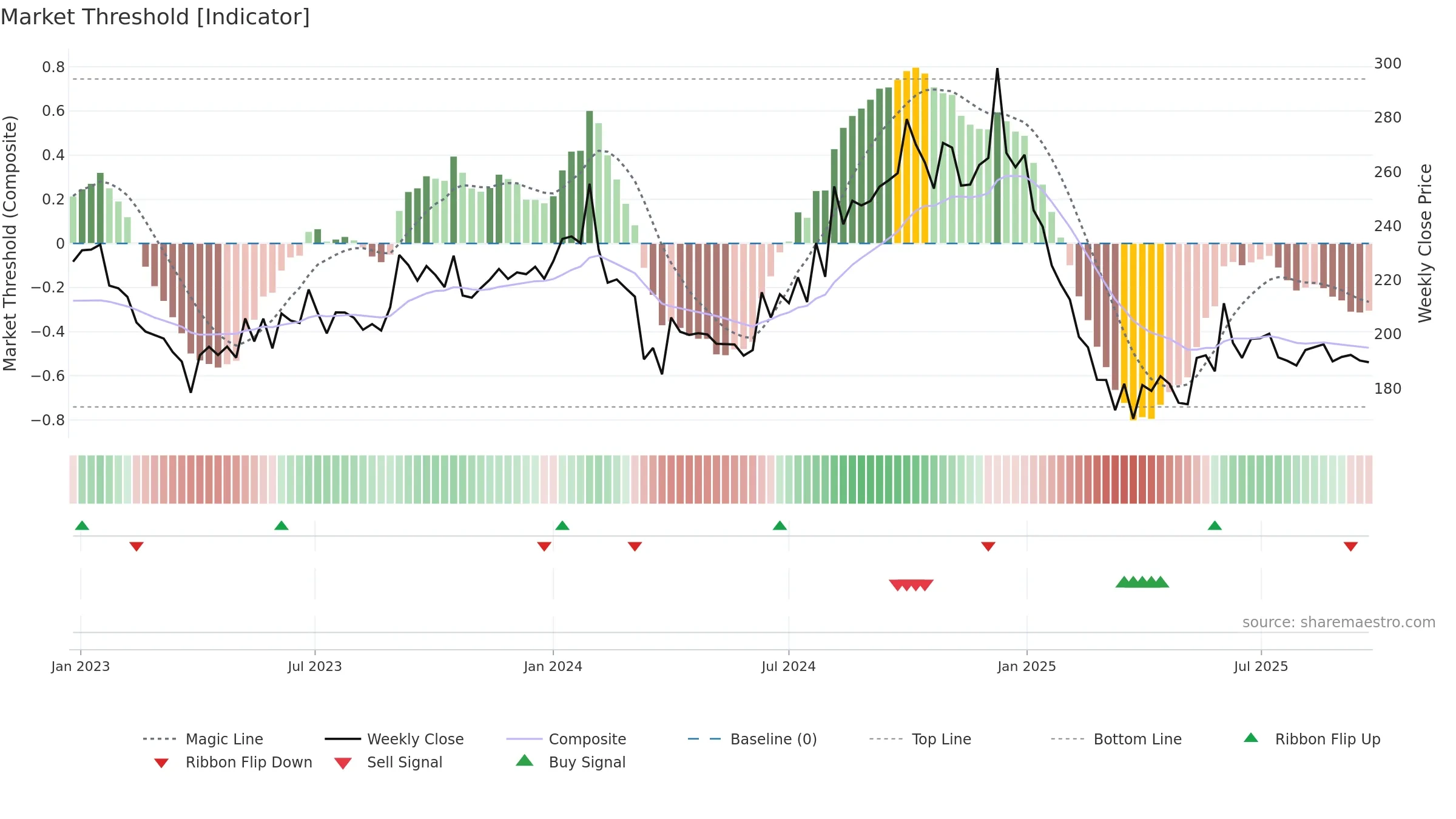Click the chart title Market Threshold [Indicator]
The height and width of the screenshot is (819, 1456).
(155, 17)
